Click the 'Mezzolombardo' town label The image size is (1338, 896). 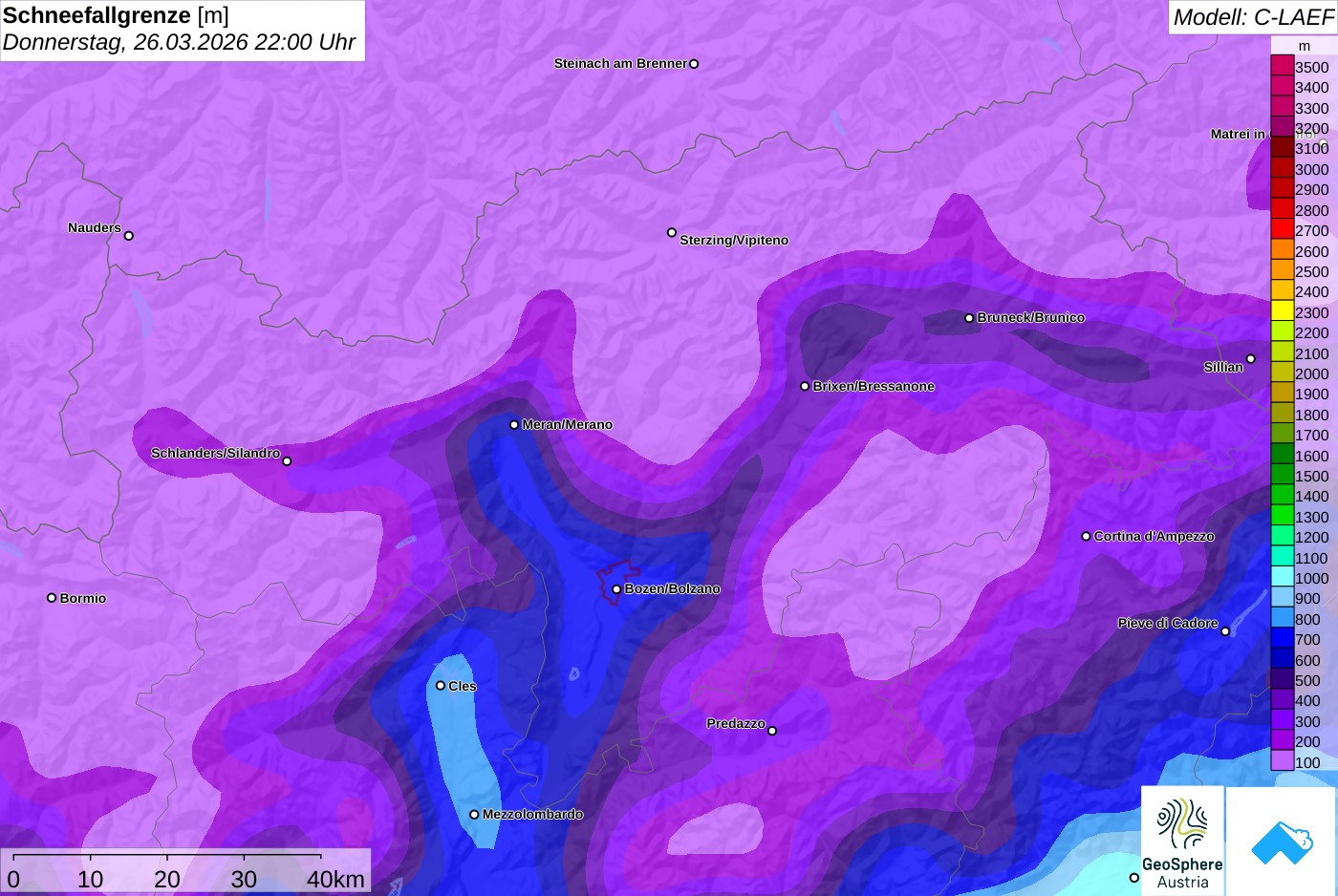tap(532, 814)
